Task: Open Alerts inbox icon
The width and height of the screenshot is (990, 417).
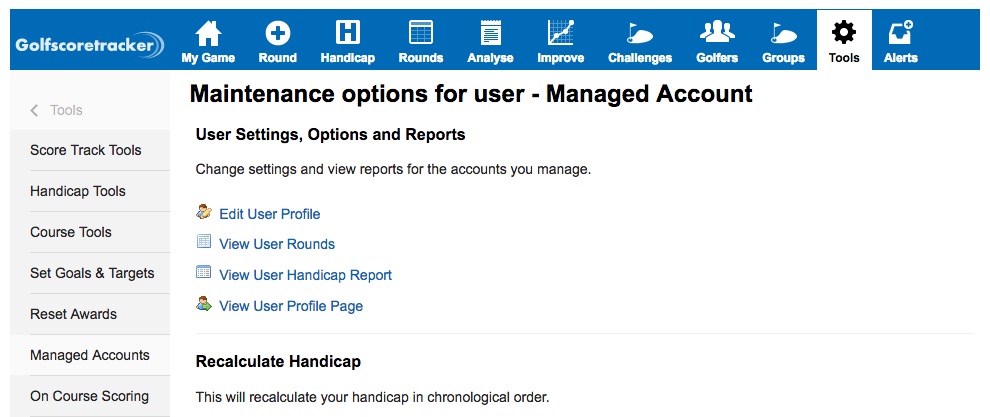Action: pyautogui.click(x=899, y=34)
